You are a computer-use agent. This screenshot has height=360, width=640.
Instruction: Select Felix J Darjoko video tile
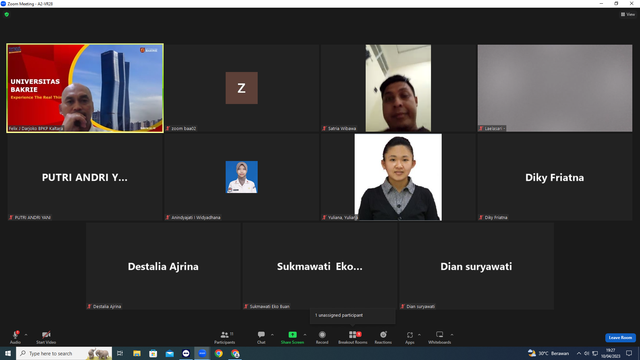[x=85, y=88]
